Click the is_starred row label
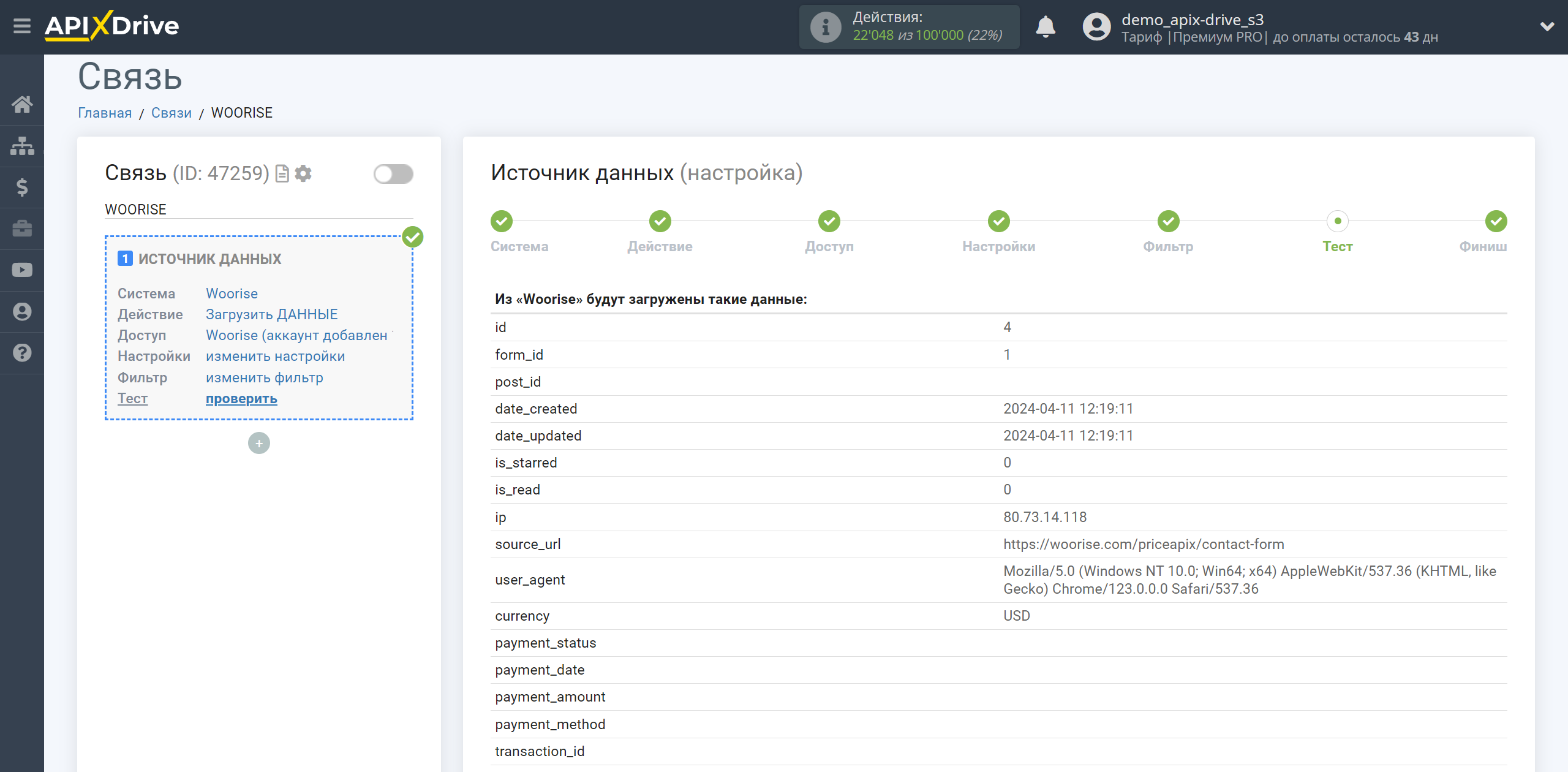The width and height of the screenshot is (1568, 772). pos(526,463)
